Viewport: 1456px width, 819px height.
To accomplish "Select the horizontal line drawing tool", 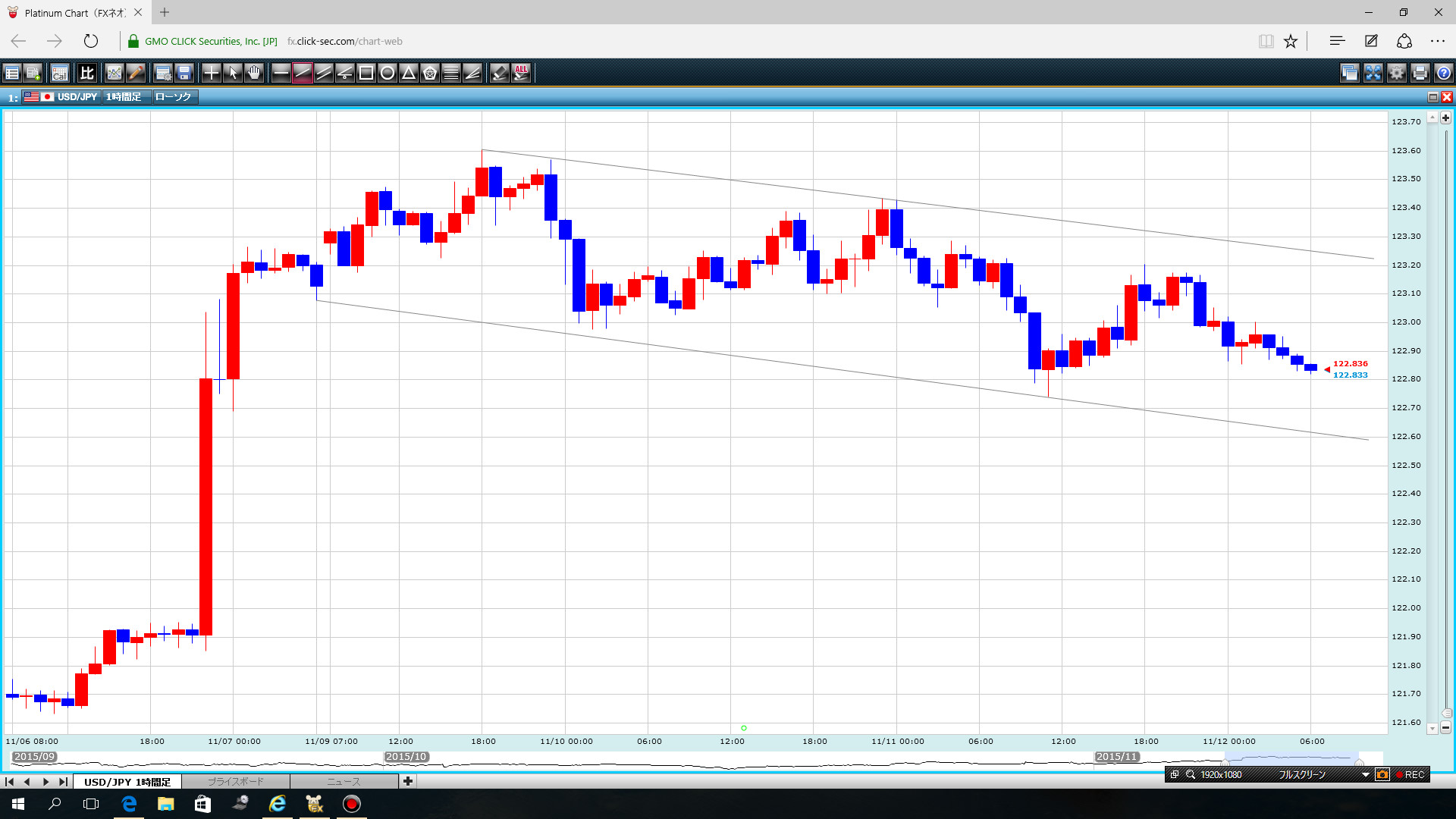I will pyautogui.click(x=281, y=73).
